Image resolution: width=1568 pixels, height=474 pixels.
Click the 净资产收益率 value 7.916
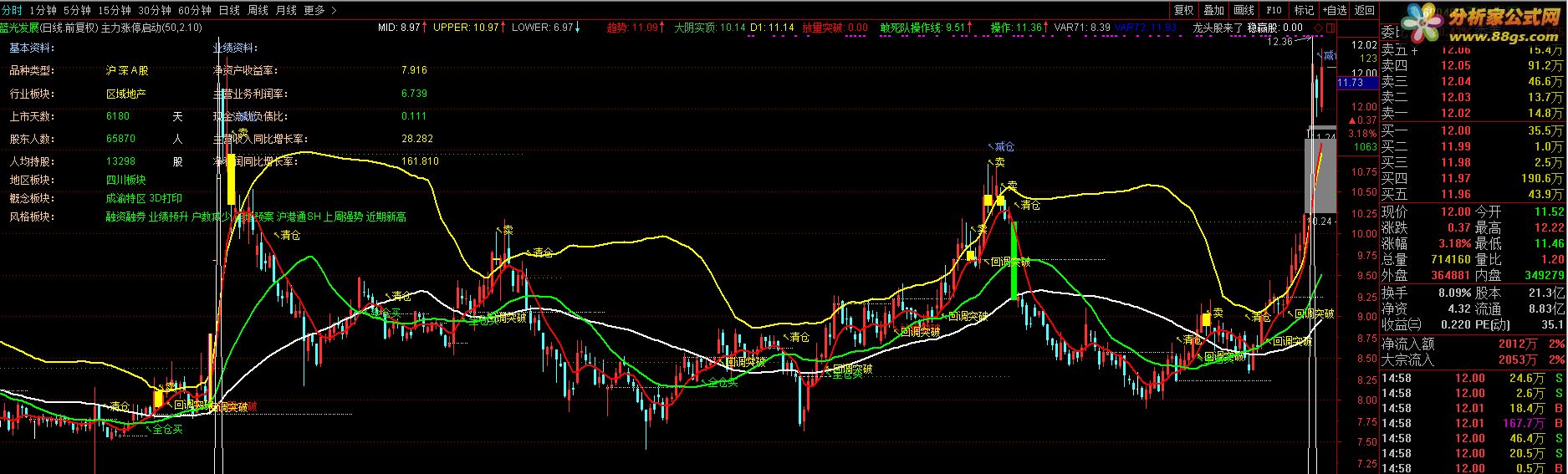(x=414, y=71)
